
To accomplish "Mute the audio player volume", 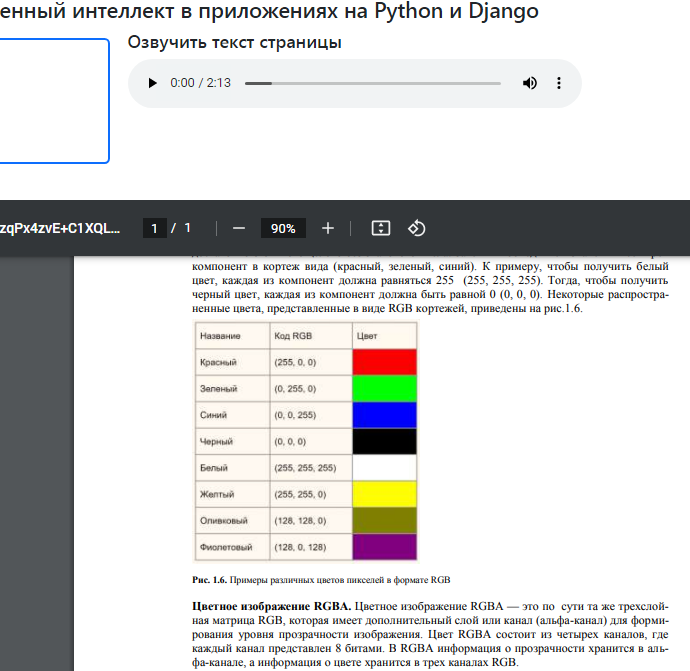I will click(530, 83).
